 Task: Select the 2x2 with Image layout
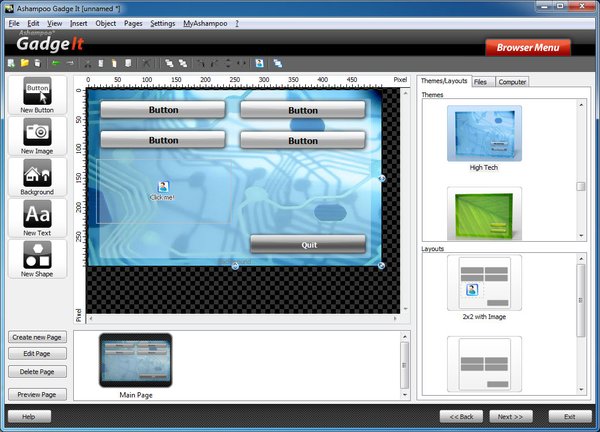tap(484, 282)
